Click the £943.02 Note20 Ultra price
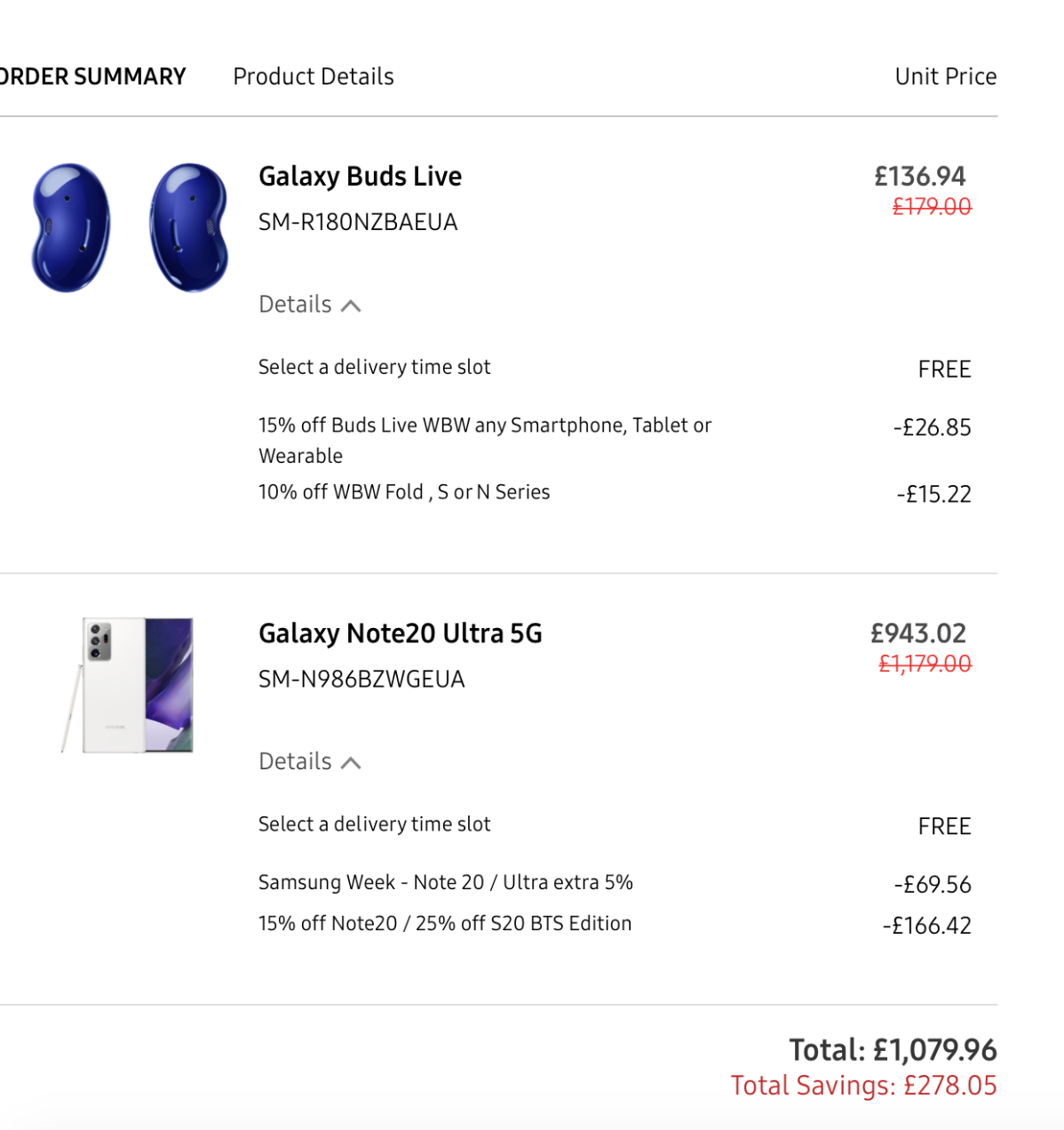 click(917, 633)
